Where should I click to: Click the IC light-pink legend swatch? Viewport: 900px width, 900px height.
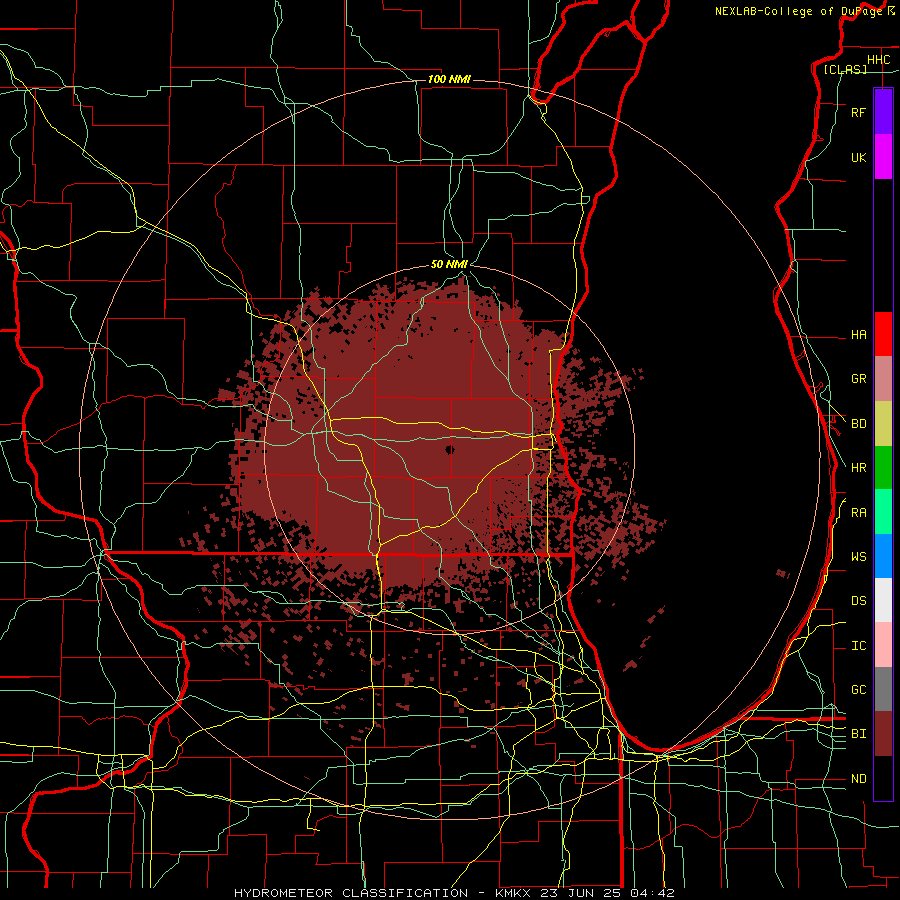(x=883, y=645)
